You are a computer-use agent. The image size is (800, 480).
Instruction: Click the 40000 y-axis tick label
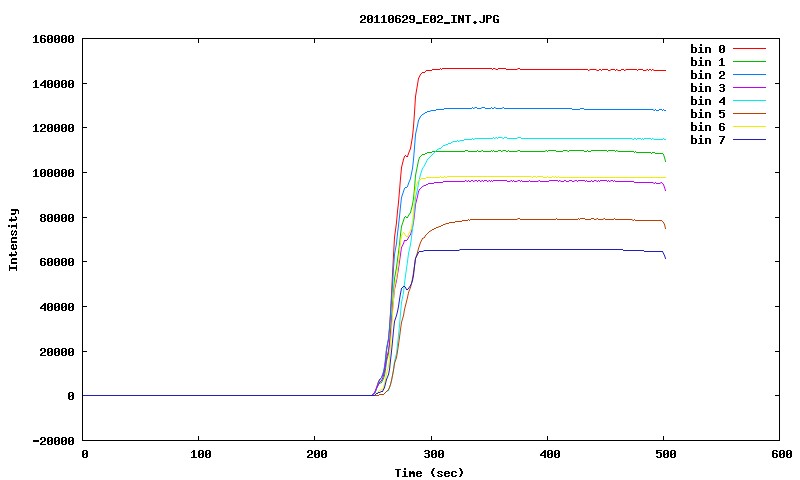pyautogui.click(x=57, y=307)
